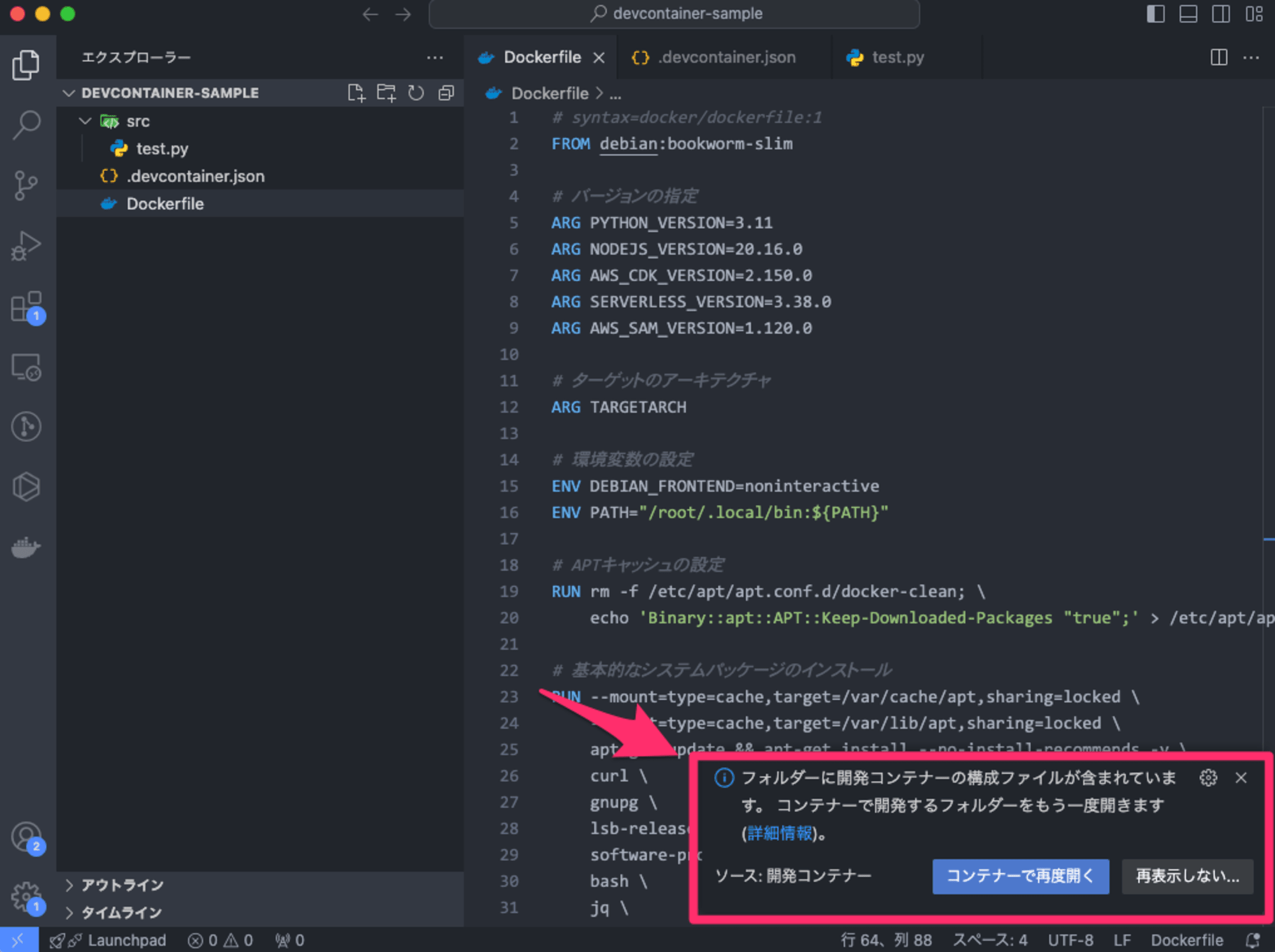
Task: Go to line and column indicator
Action: point(886,940)
